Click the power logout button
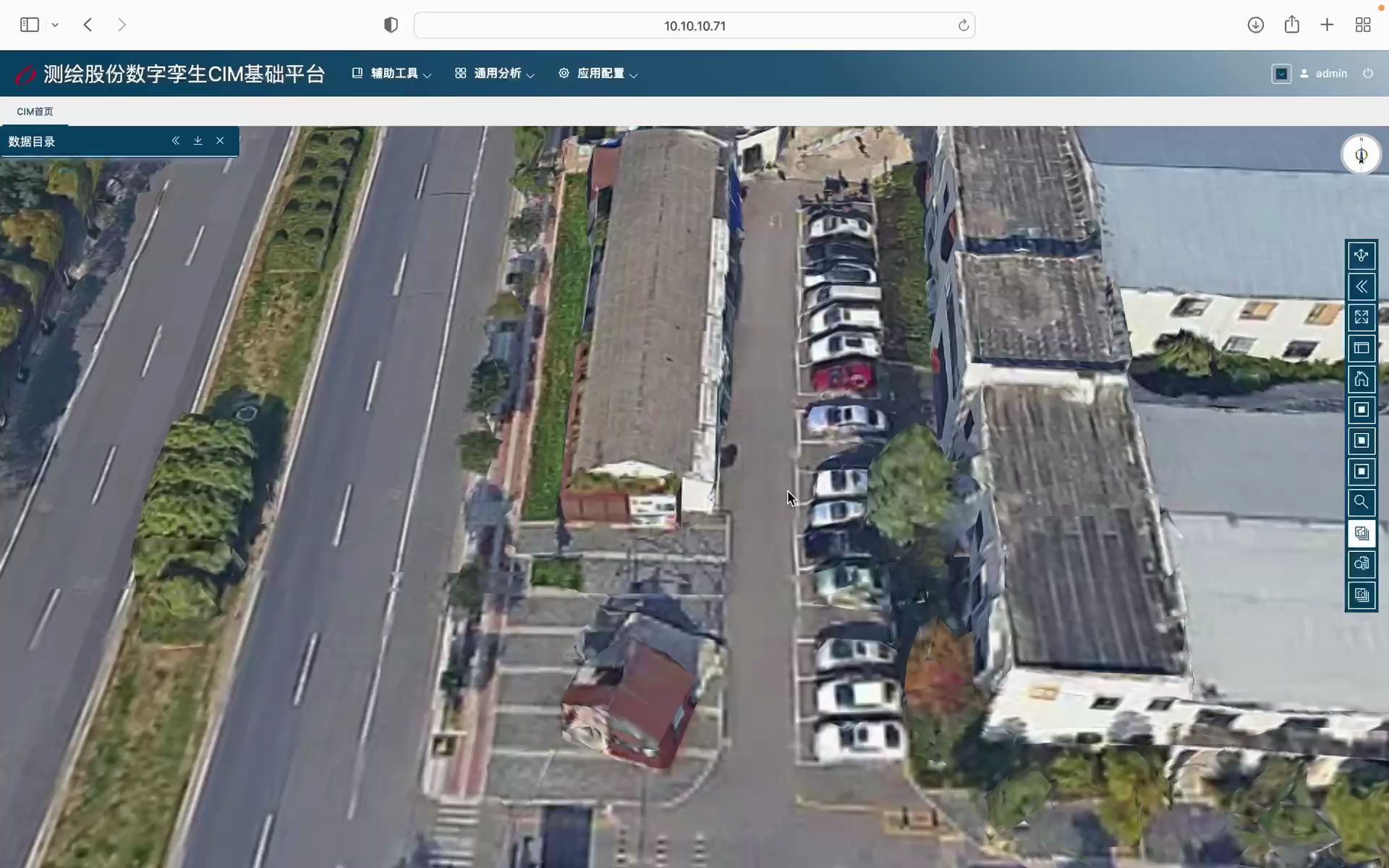 1367,74
